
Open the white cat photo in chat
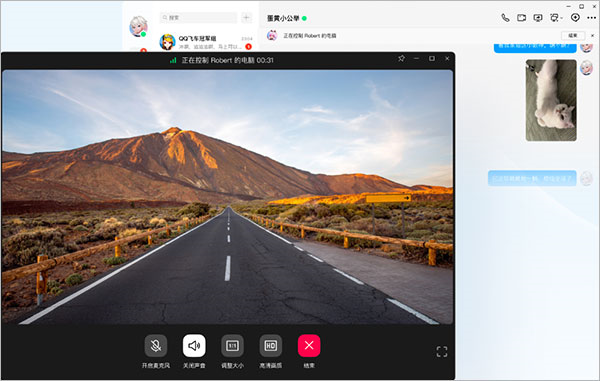[x=551, y=100]
